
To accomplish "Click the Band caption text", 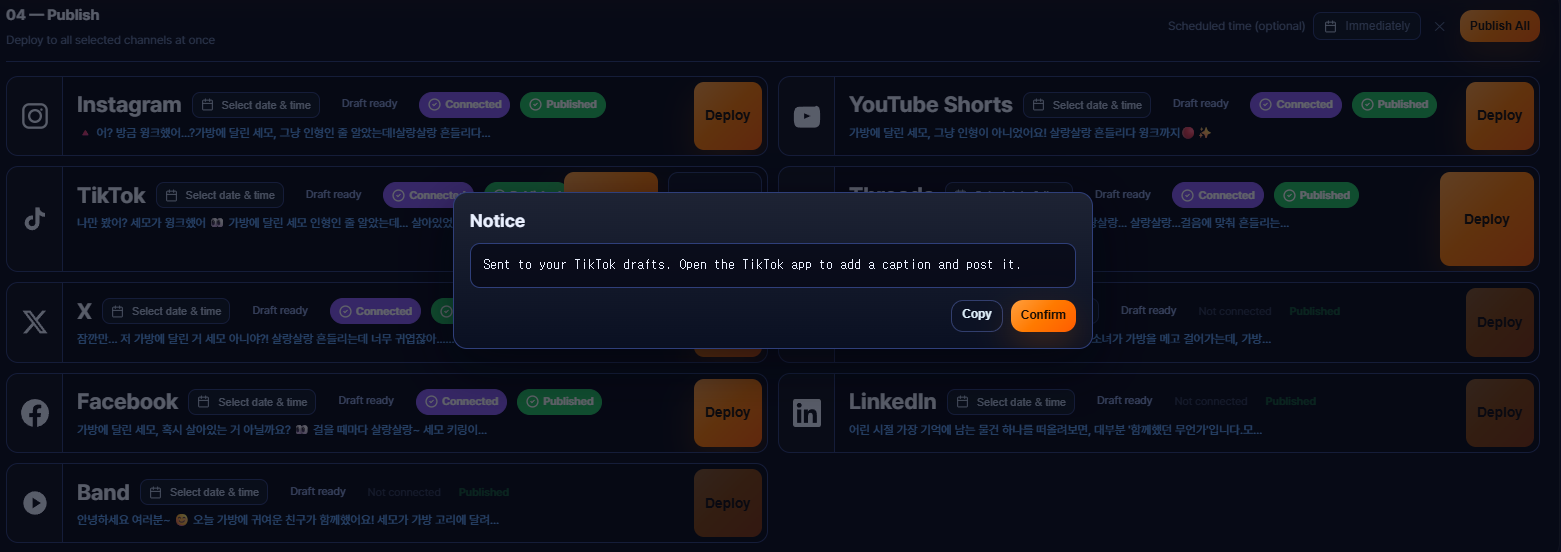I will (288, 520).
